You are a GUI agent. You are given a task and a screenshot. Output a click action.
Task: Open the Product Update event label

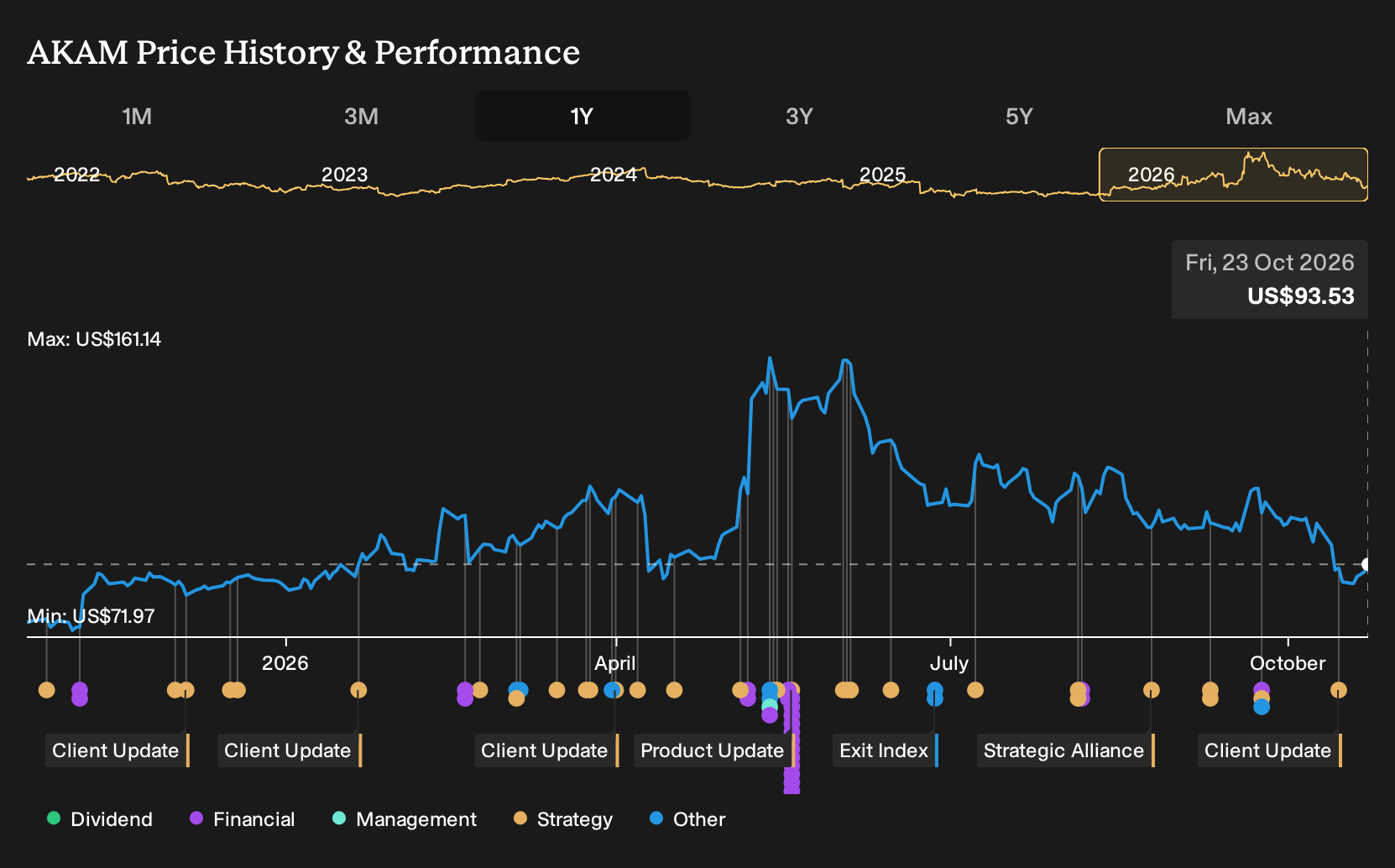pyautogui.click(x=714, y=750)
